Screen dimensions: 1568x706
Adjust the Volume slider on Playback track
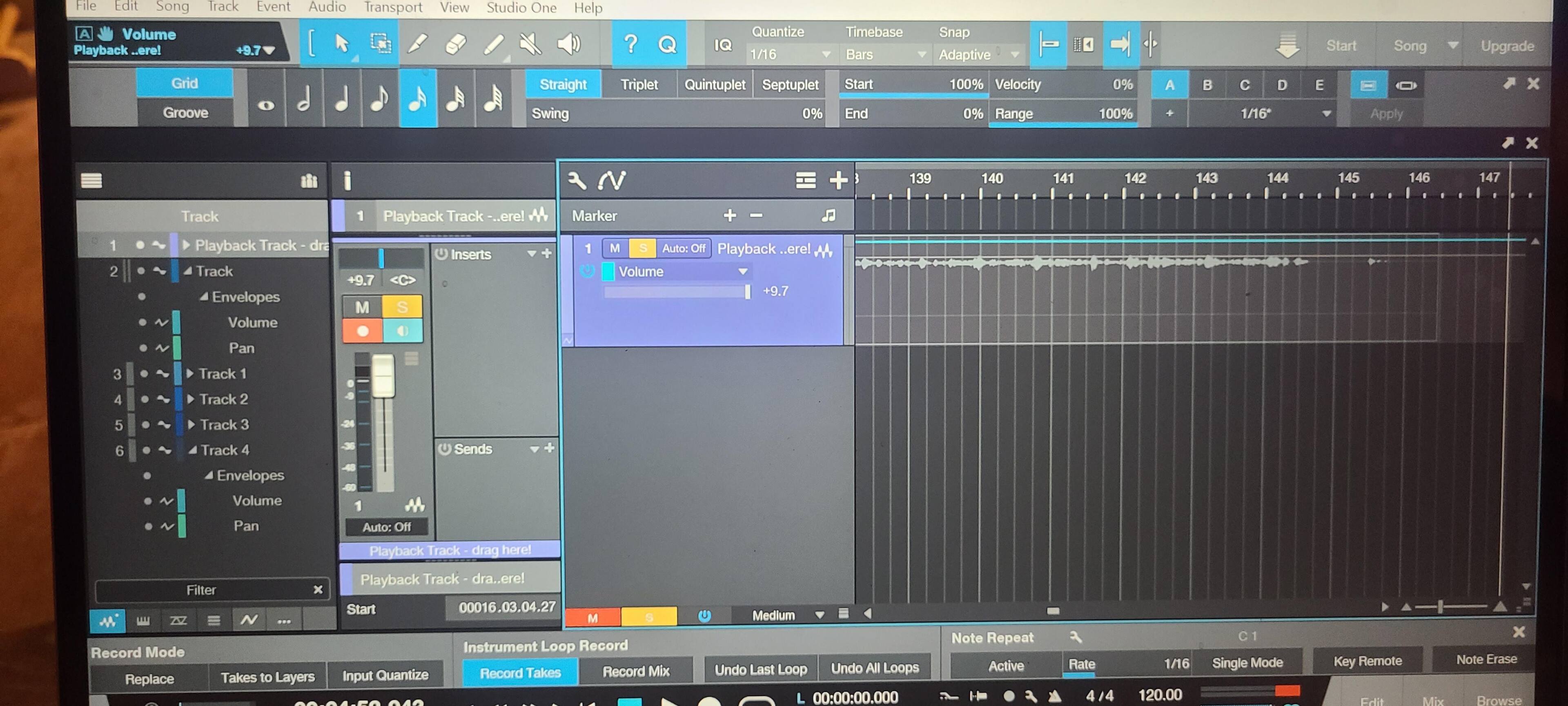[747, 292]
